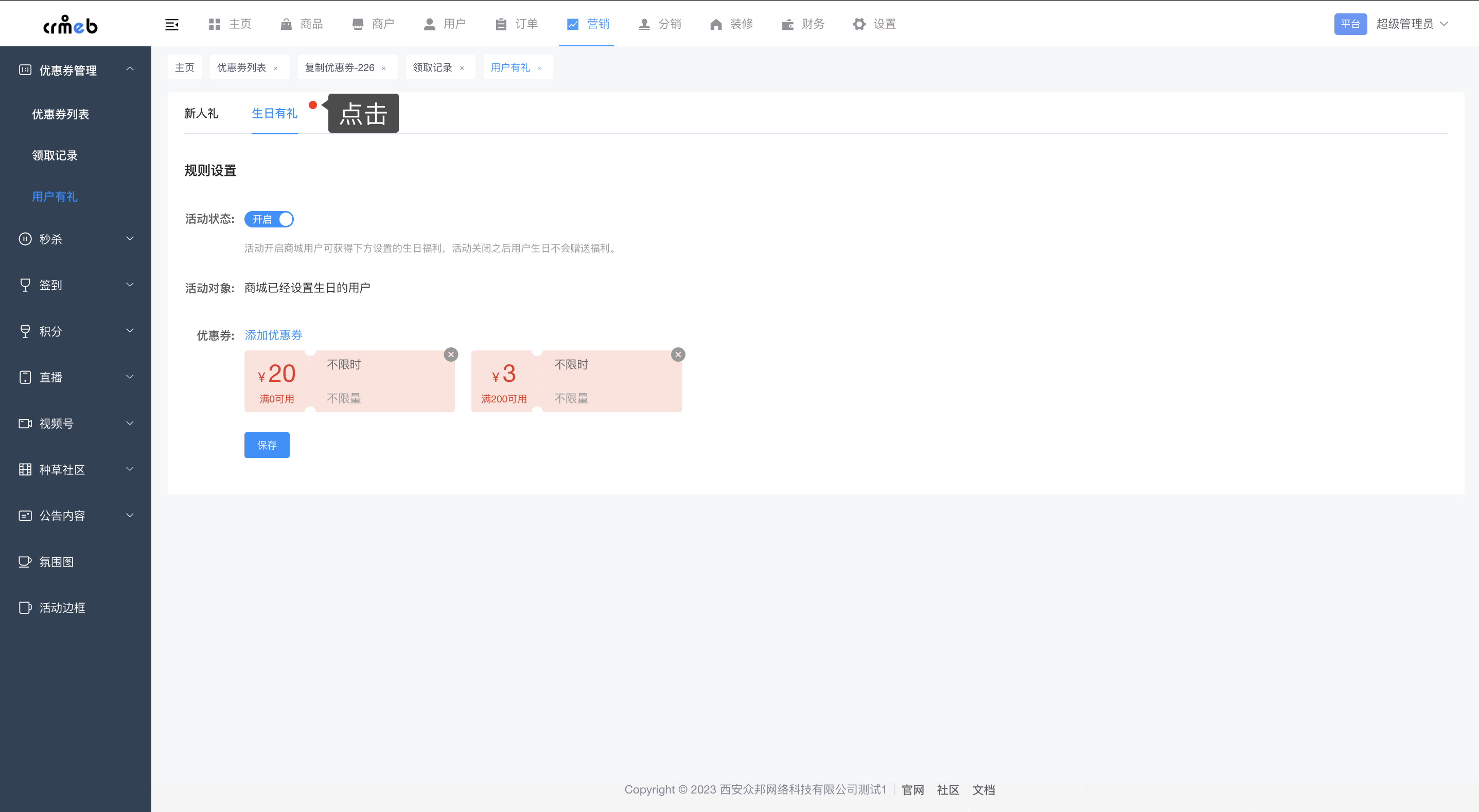Click the 平台 badge button

1350,24
